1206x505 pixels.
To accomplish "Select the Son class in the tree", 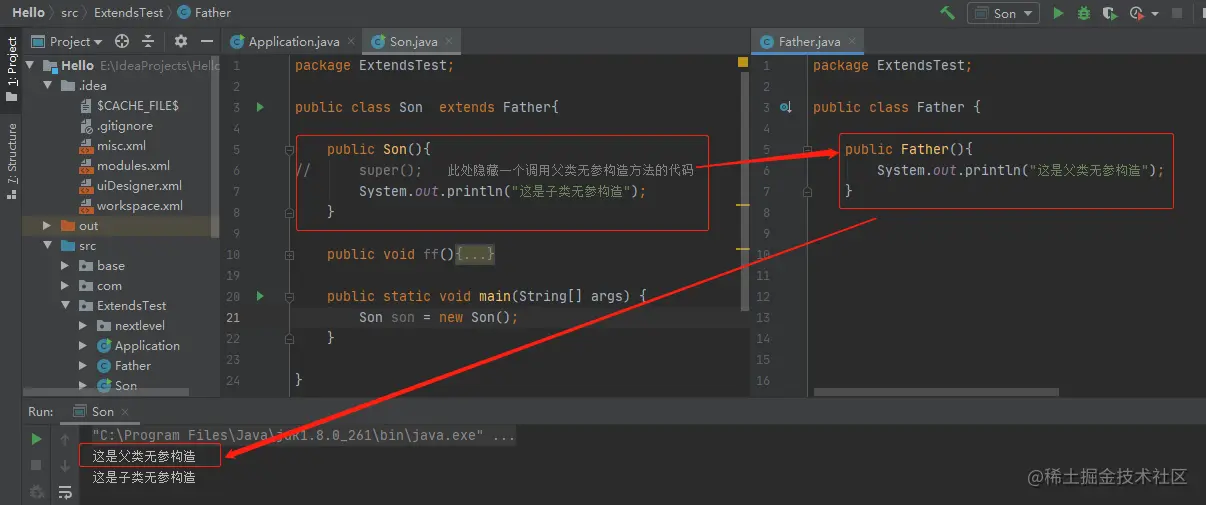I will (117, 386).
